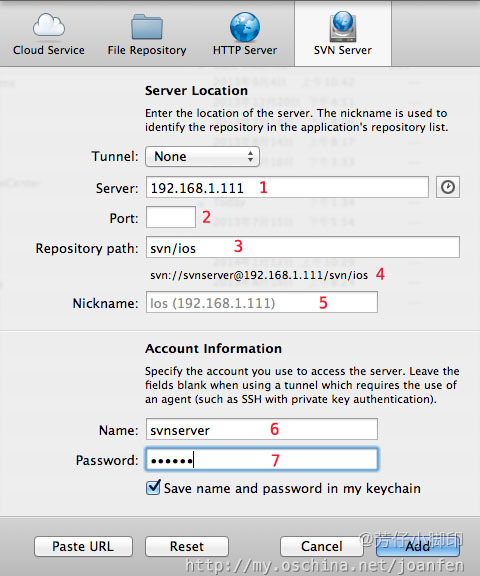Click the SVN Server drive icon
The width and height of the screenshot is (480, 576).
tap(343, 26)
